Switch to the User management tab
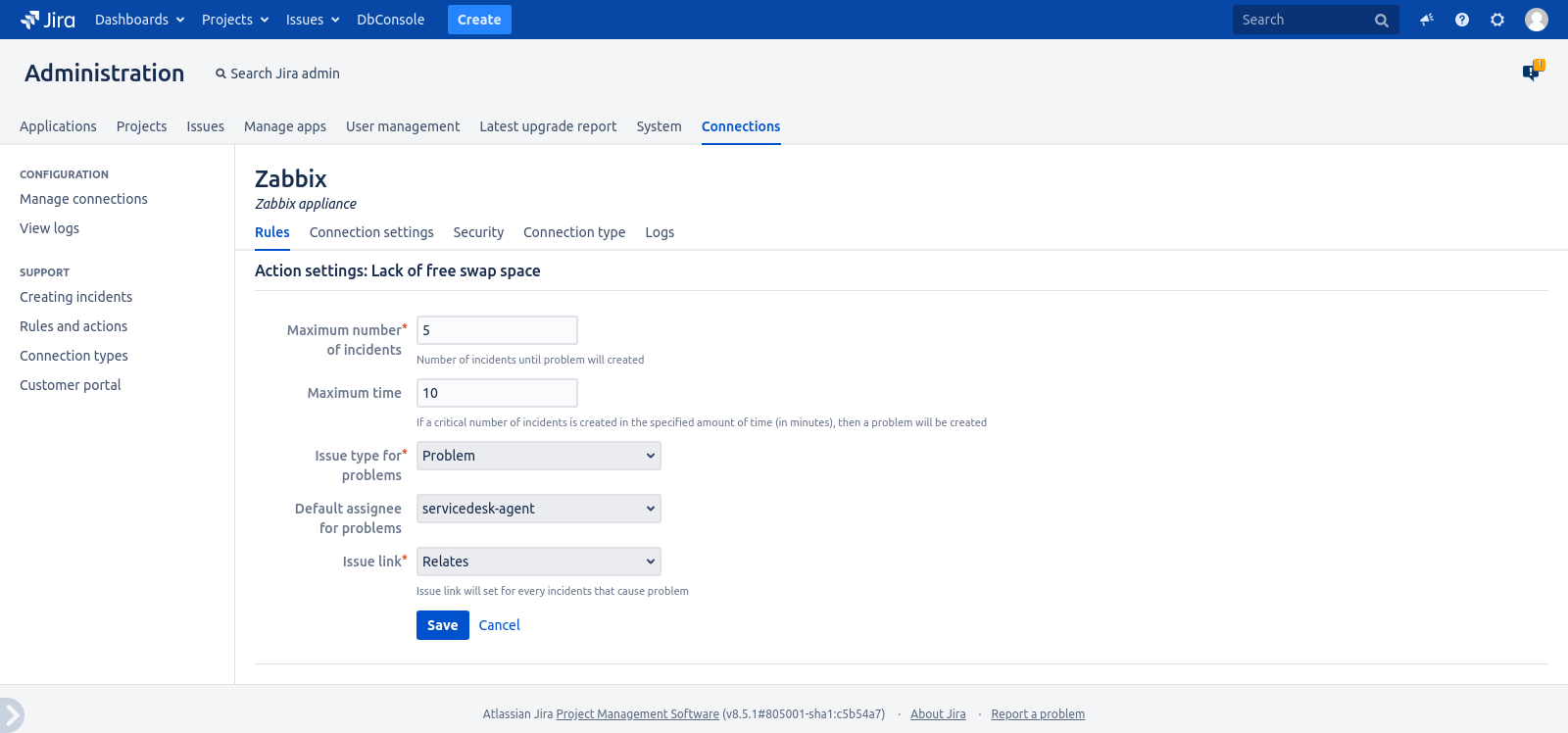This screenshot has height=733, width=1568. click(x=403, y=126)
